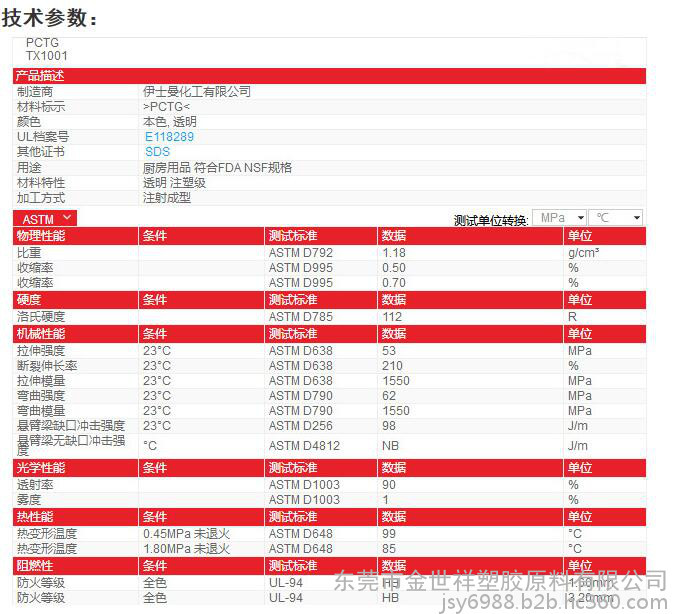
Task: Select the PCTG TX1001 title text
Action: point(46,50)
